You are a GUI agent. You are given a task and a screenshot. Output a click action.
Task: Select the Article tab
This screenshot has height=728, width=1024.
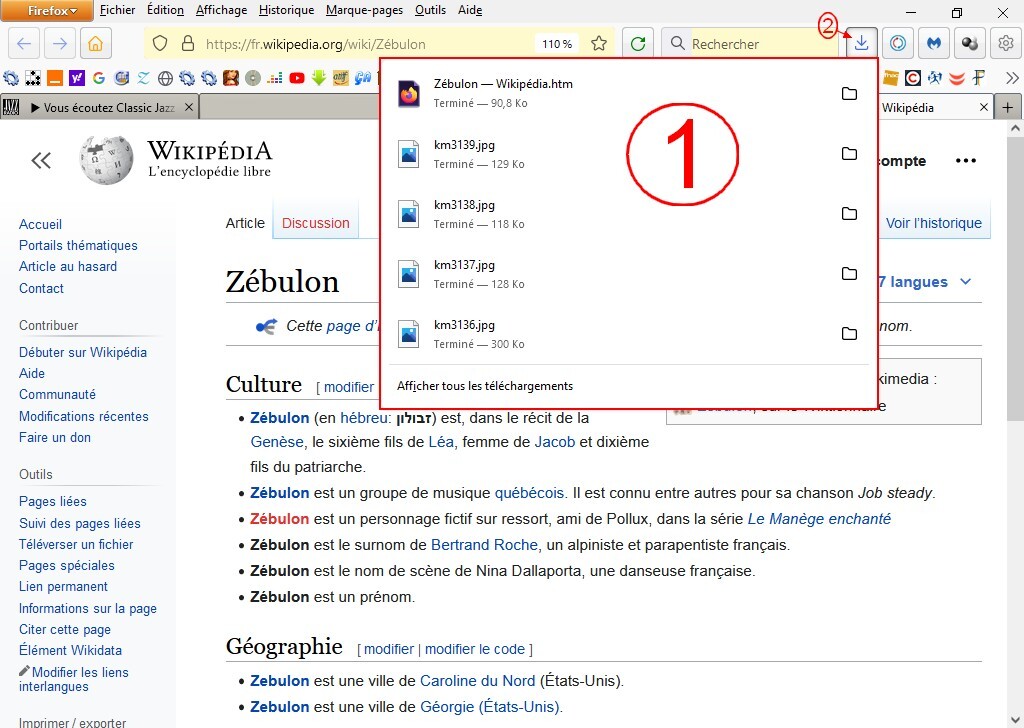245,223
